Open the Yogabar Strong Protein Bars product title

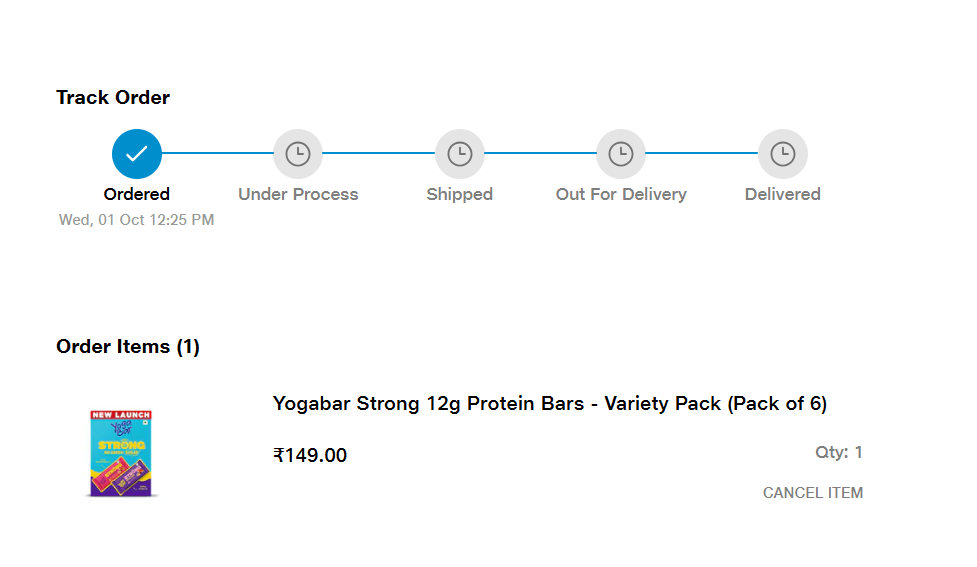(549, 404)
